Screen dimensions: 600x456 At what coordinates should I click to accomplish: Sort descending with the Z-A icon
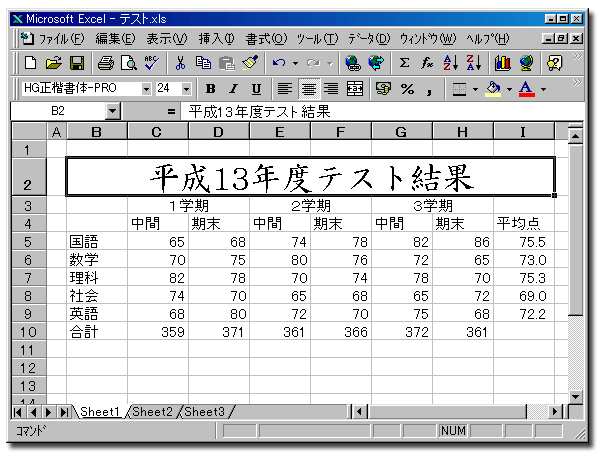tap(474, 63)
